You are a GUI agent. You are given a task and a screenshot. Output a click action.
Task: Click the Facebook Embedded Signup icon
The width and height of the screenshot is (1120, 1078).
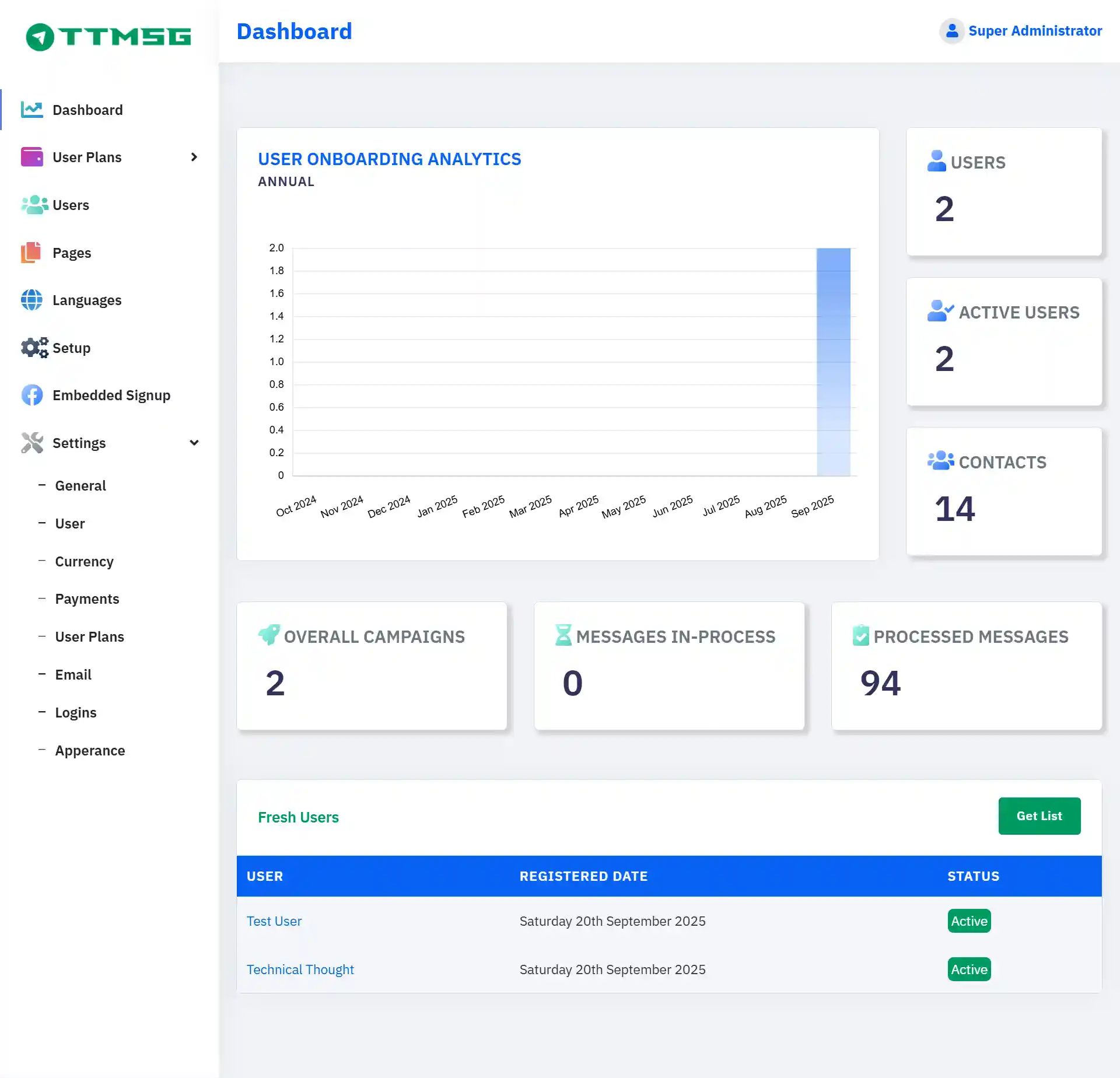[32, 395]
